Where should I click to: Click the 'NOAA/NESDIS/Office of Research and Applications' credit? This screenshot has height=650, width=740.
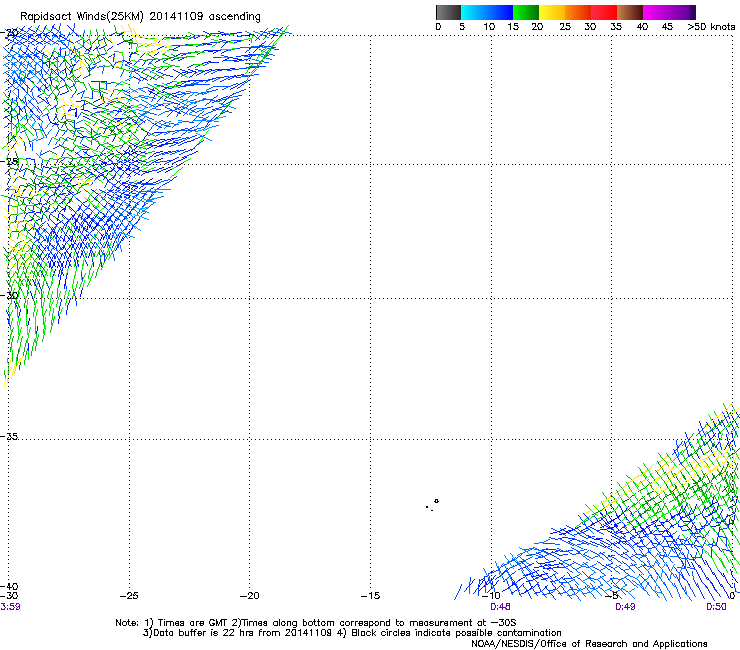point(589,644)
